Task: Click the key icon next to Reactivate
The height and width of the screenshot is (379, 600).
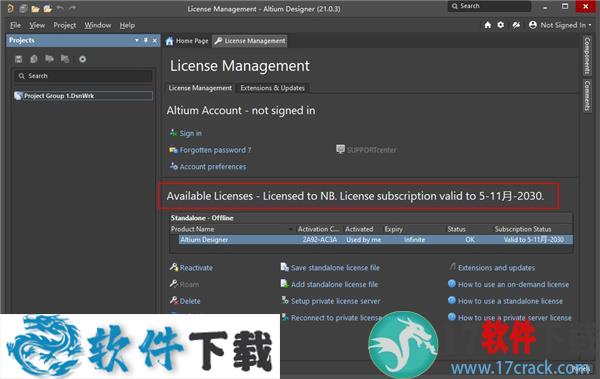Action: click(174, 267)
